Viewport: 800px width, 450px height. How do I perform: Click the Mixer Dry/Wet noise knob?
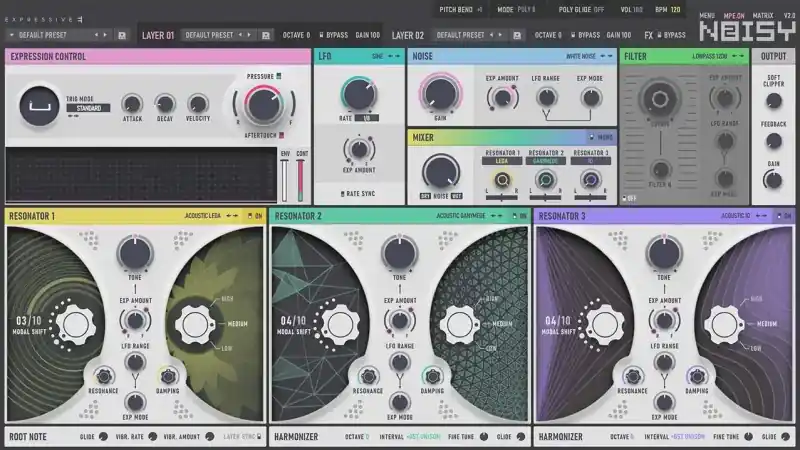tap(441, 172)
